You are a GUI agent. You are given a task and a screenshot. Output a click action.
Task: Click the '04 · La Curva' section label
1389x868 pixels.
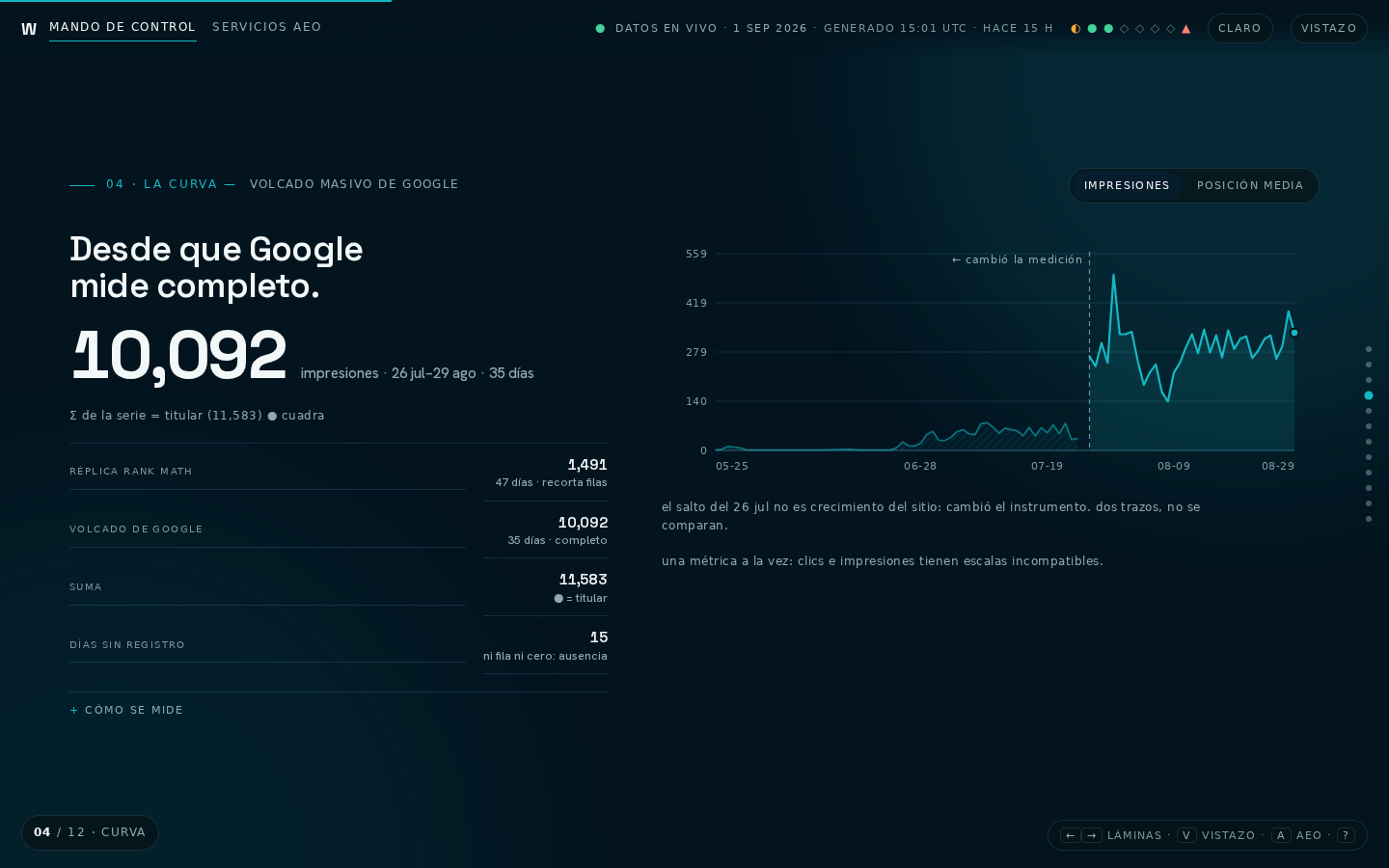162,184
